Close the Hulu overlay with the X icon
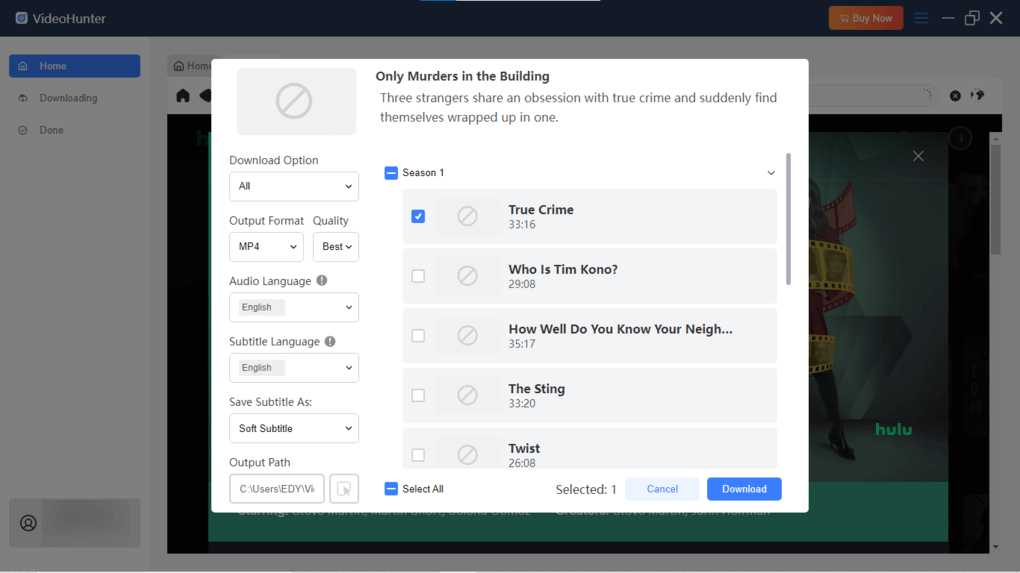This screenshot has width=1020, height=573. 918,156
